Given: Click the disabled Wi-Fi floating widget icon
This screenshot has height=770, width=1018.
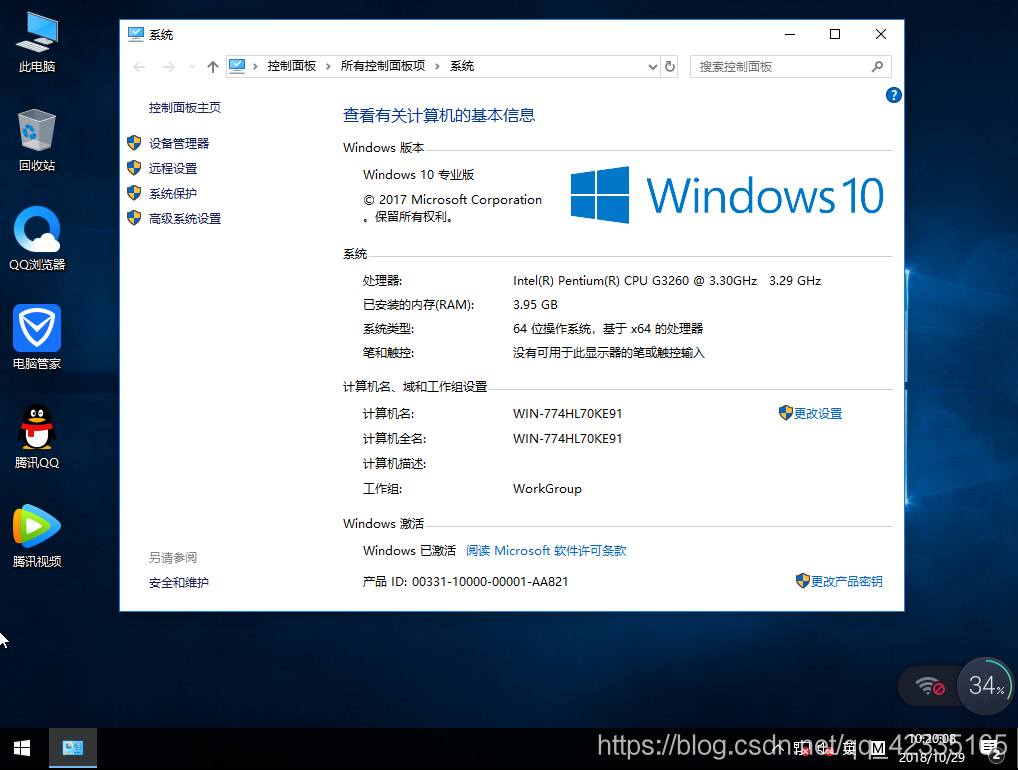Looking at the screenshot, I should point(930,686).
